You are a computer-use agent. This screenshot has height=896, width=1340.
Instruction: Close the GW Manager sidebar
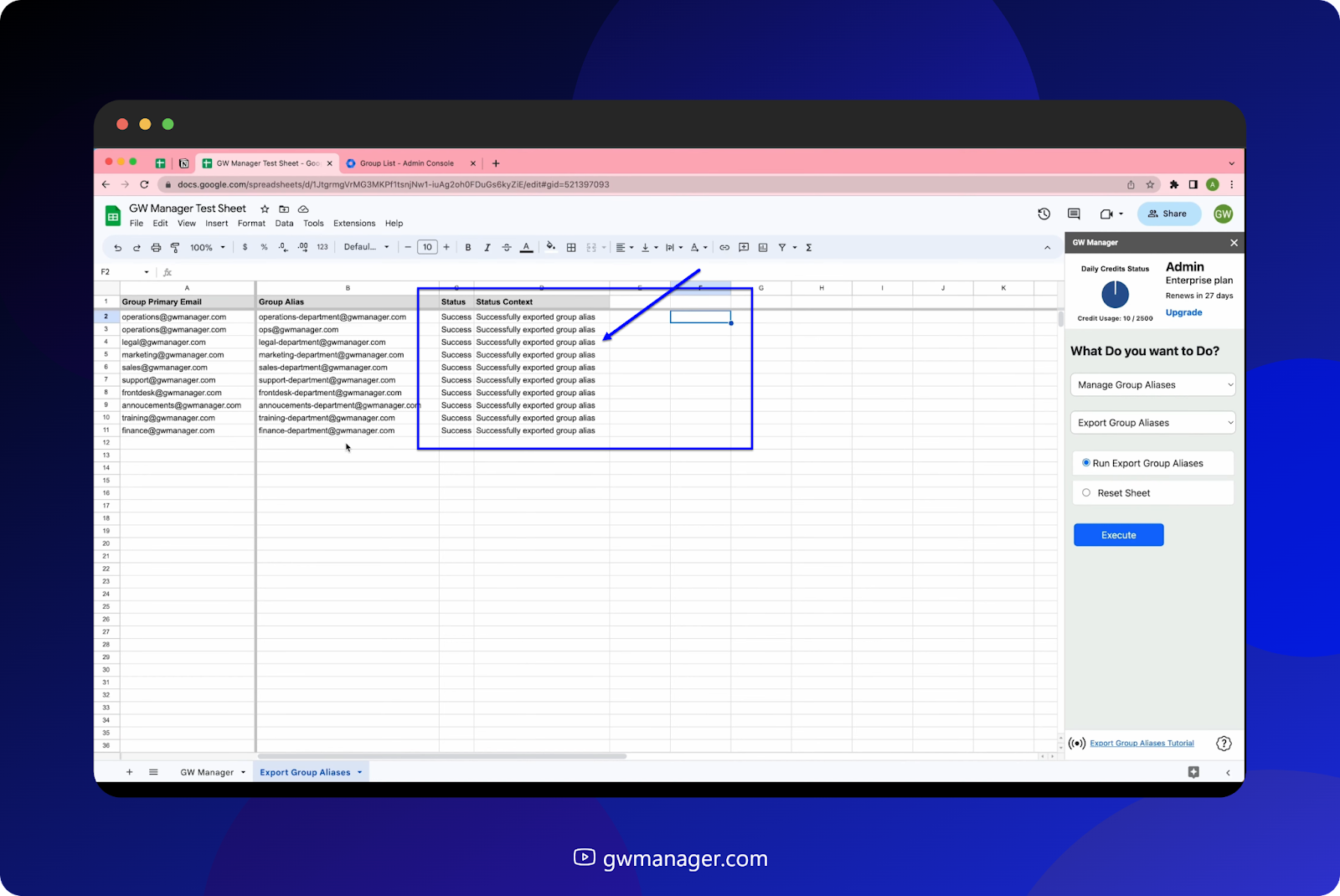(x=1234, y=243)
